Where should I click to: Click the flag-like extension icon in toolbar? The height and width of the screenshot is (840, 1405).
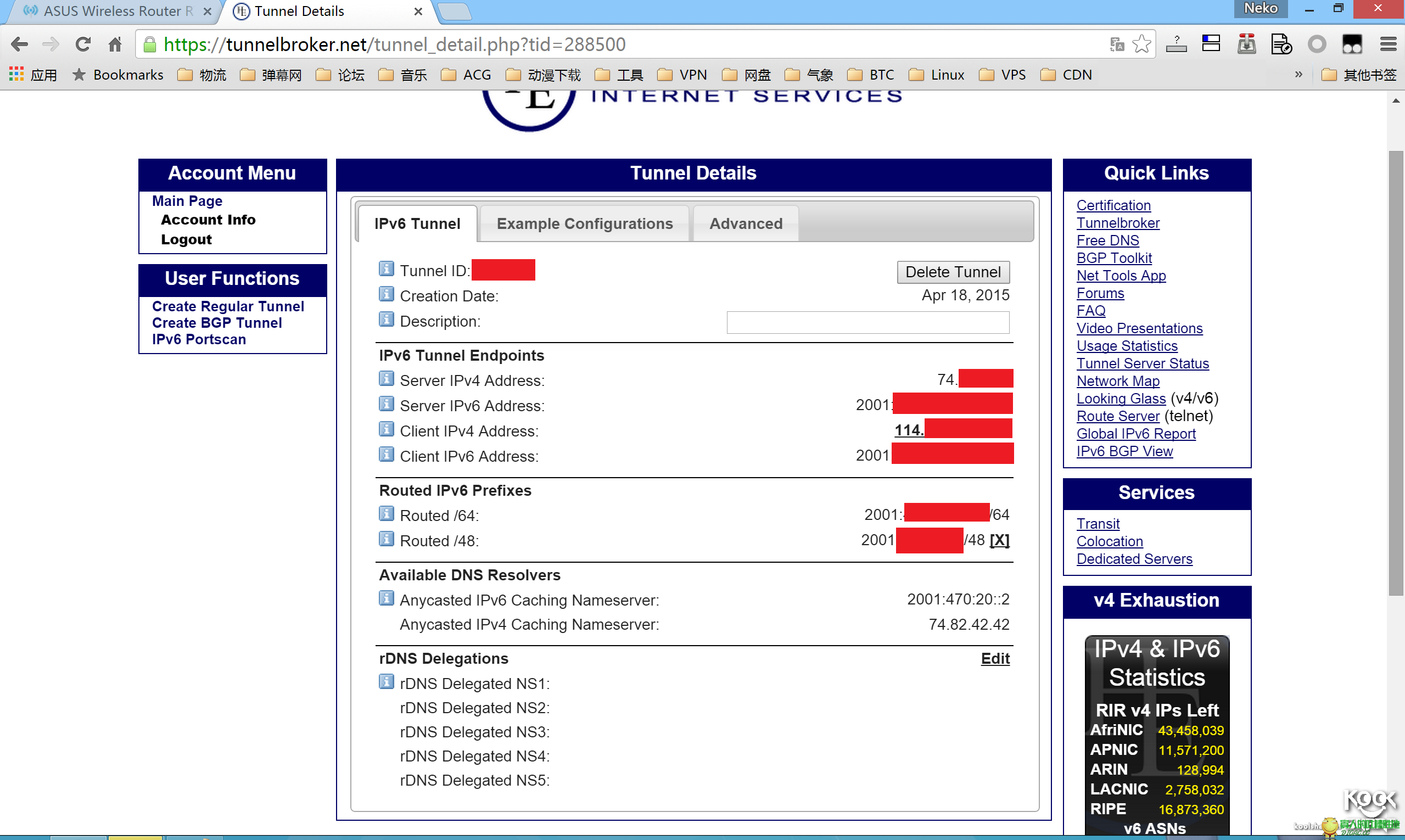[1211, 44]
